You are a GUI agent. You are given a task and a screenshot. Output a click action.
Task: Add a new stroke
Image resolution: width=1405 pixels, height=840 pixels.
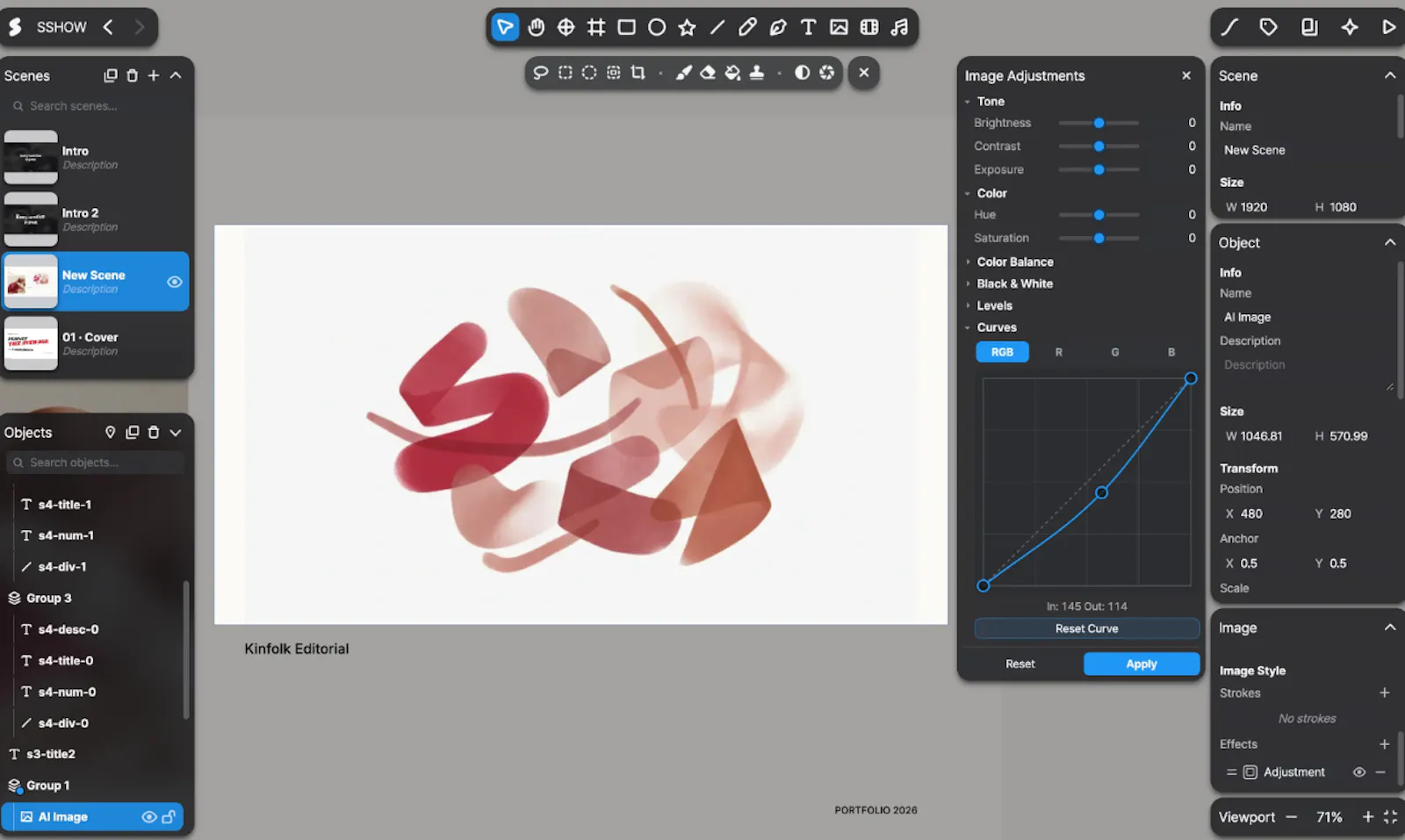tap(1385, 693)
